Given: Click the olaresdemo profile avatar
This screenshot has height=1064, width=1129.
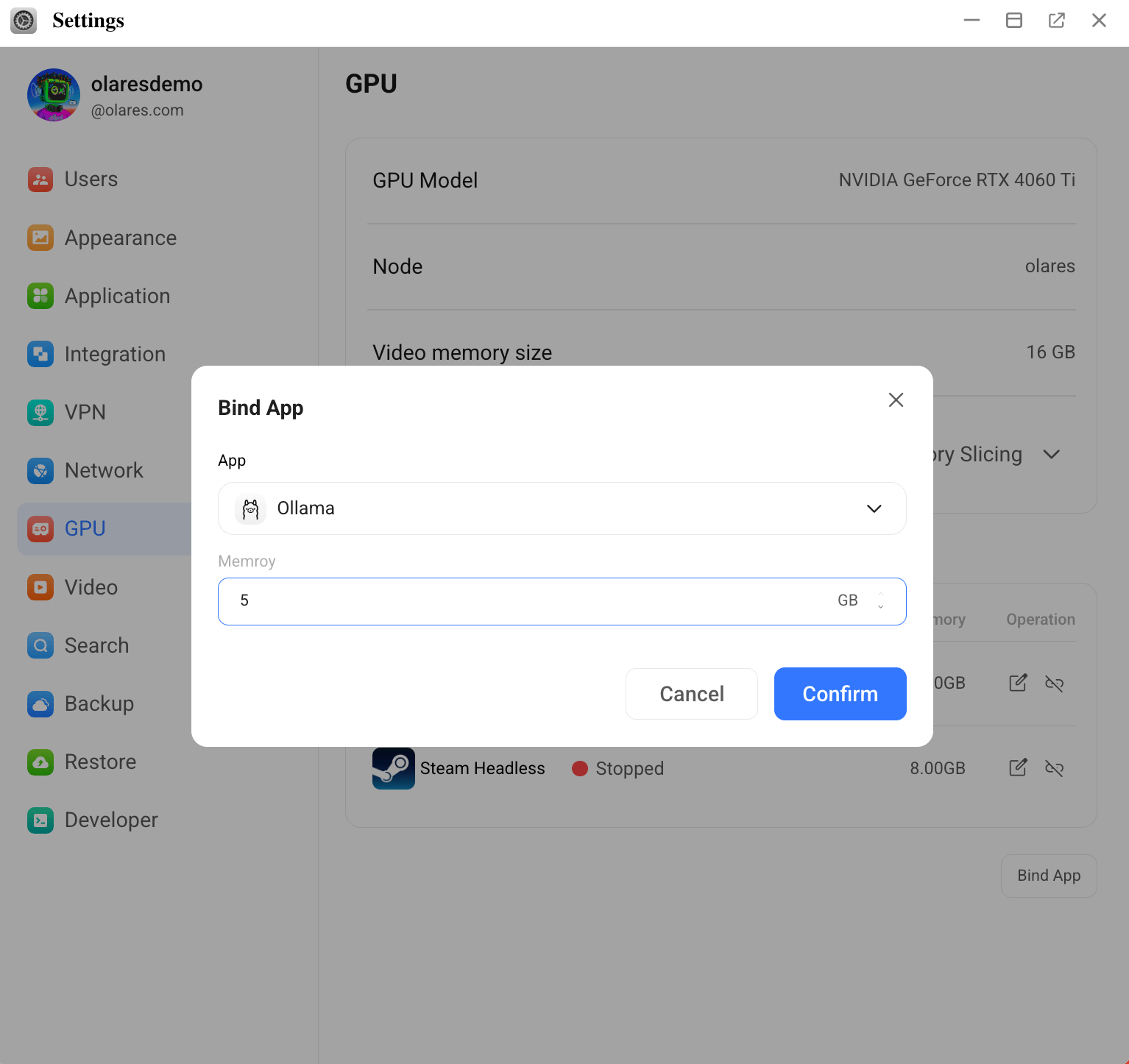Looking at the screenshot, I should coord(54,96).
